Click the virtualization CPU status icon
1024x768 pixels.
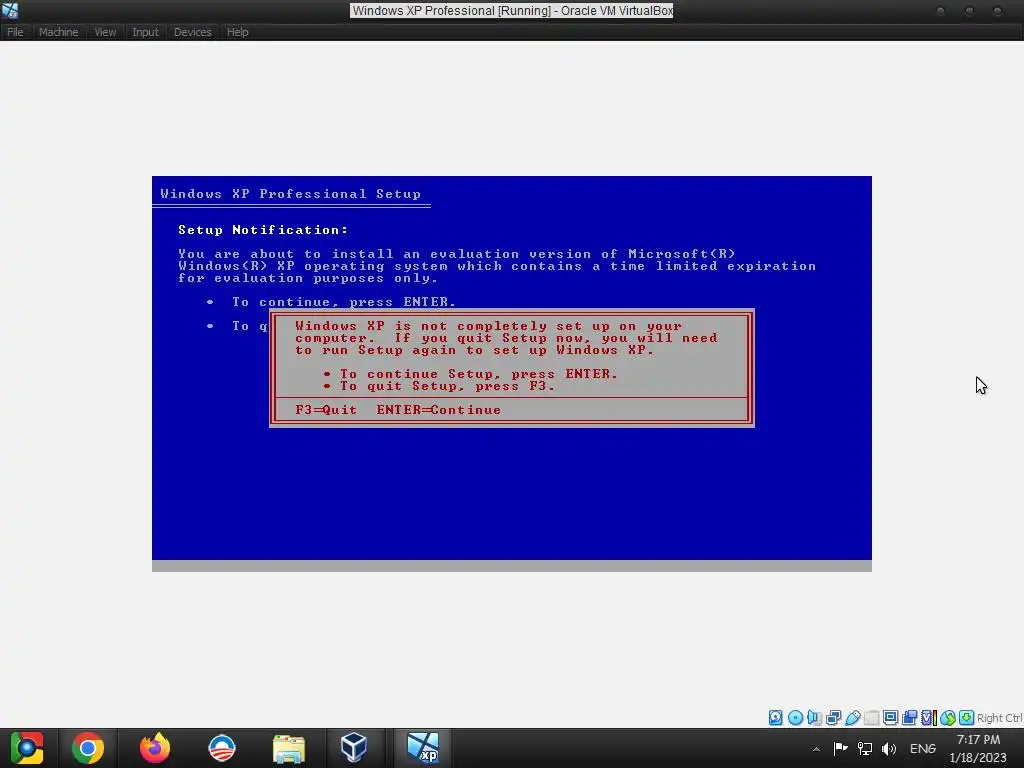(929, 718)
